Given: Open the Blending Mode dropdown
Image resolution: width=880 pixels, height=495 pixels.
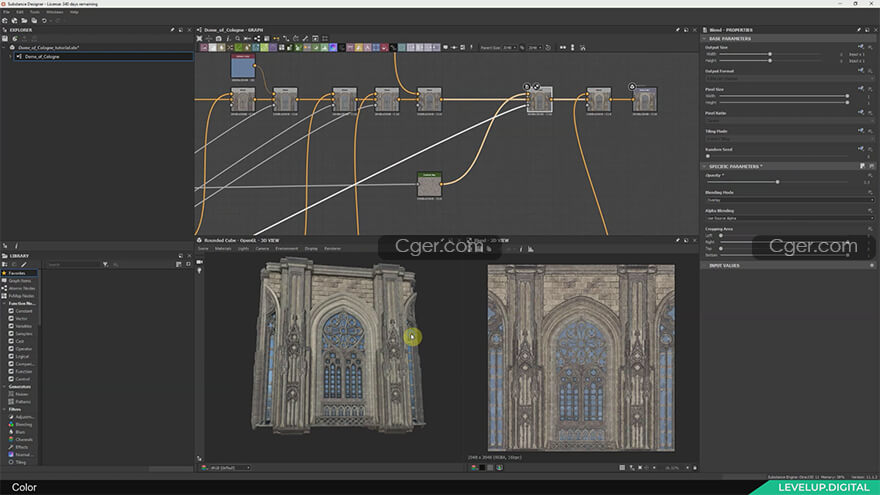Looking at the screenshot, I should pyautogui.click(x=790, y=200).
